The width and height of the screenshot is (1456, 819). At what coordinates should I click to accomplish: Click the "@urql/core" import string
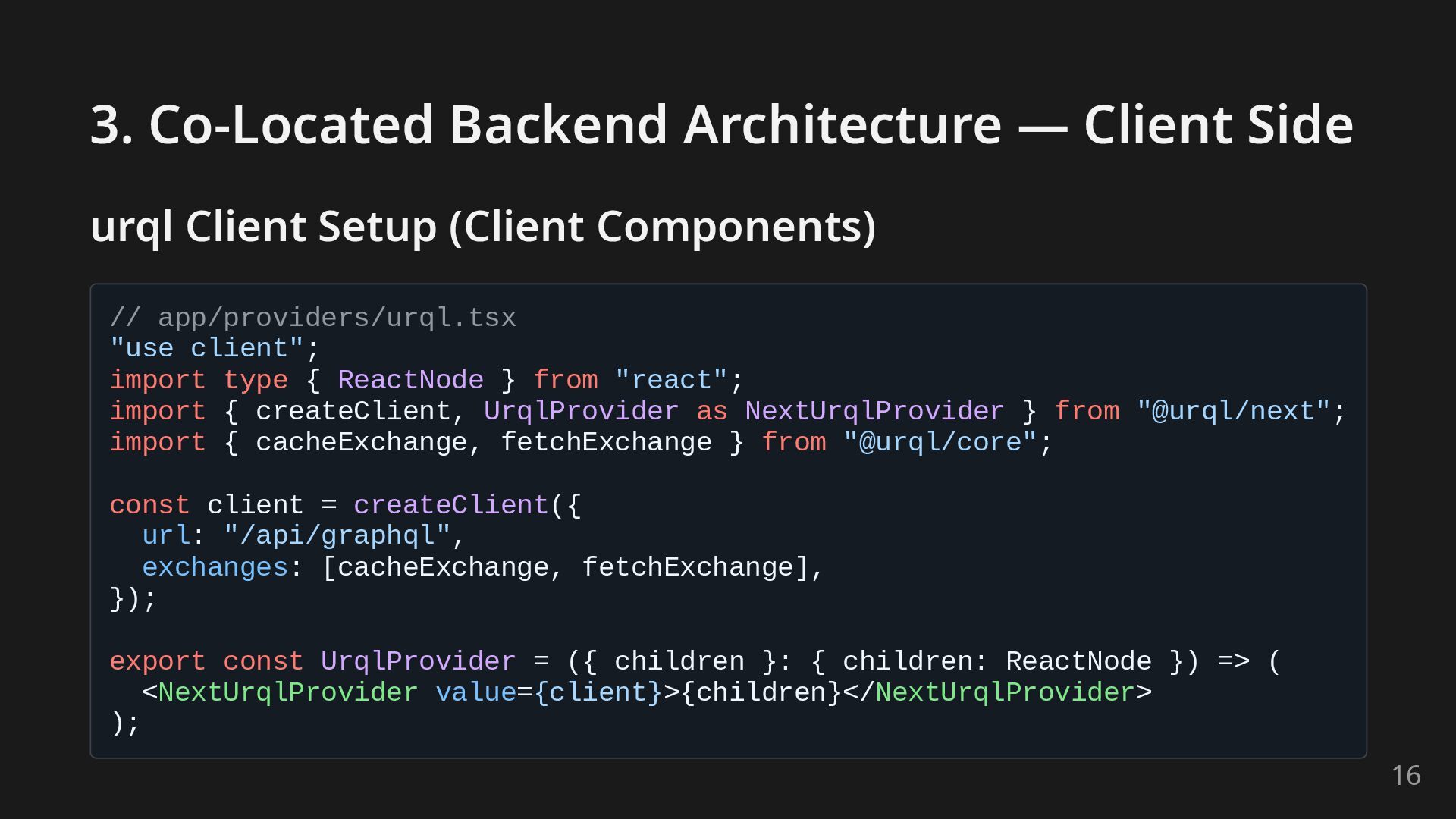pos(939,442)
